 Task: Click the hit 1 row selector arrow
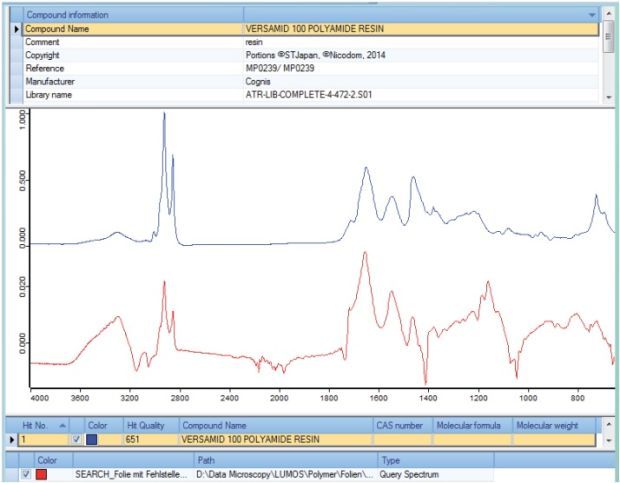coord(12,439)
